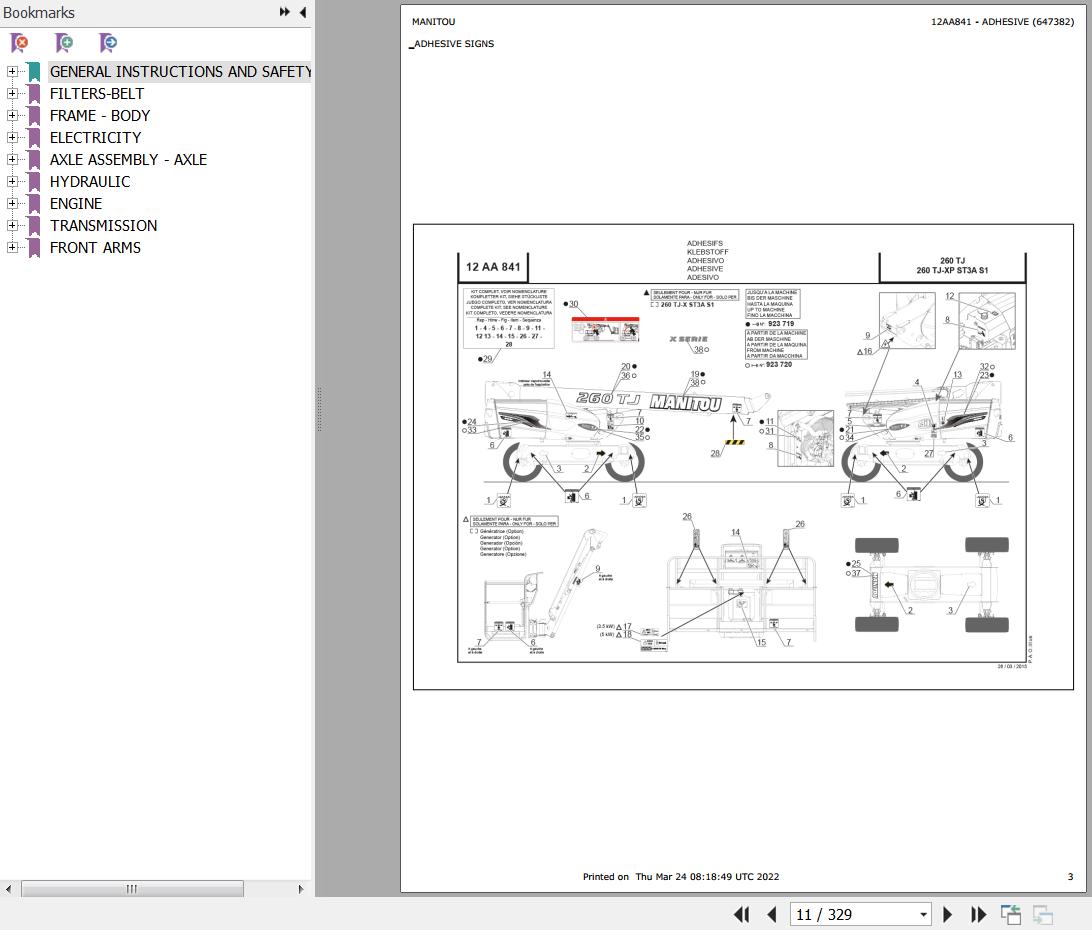The image size is (1092, 930).
Task: Click the 12 AA 841 diagram label
Action: [492, 267]
